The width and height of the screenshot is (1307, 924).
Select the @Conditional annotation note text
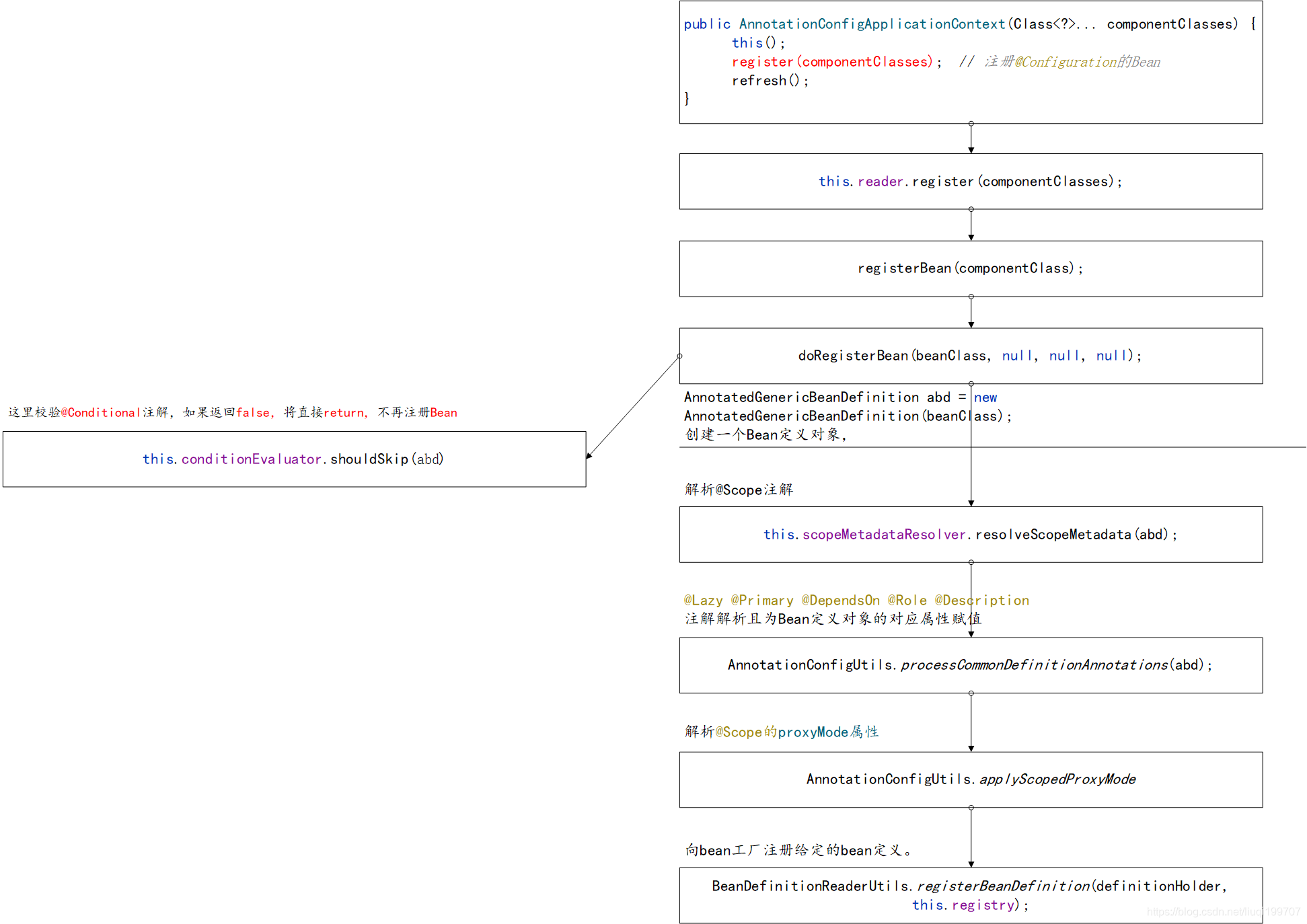pos(233,412)
